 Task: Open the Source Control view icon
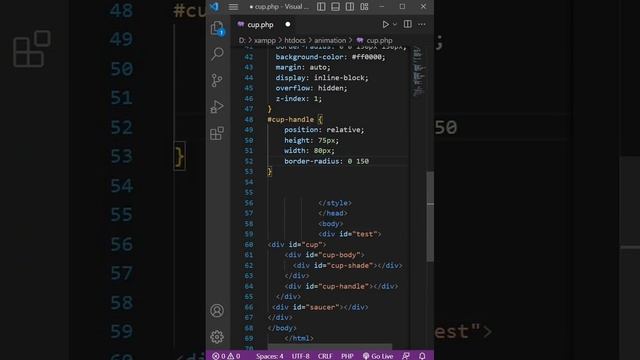tap(217, 80)
